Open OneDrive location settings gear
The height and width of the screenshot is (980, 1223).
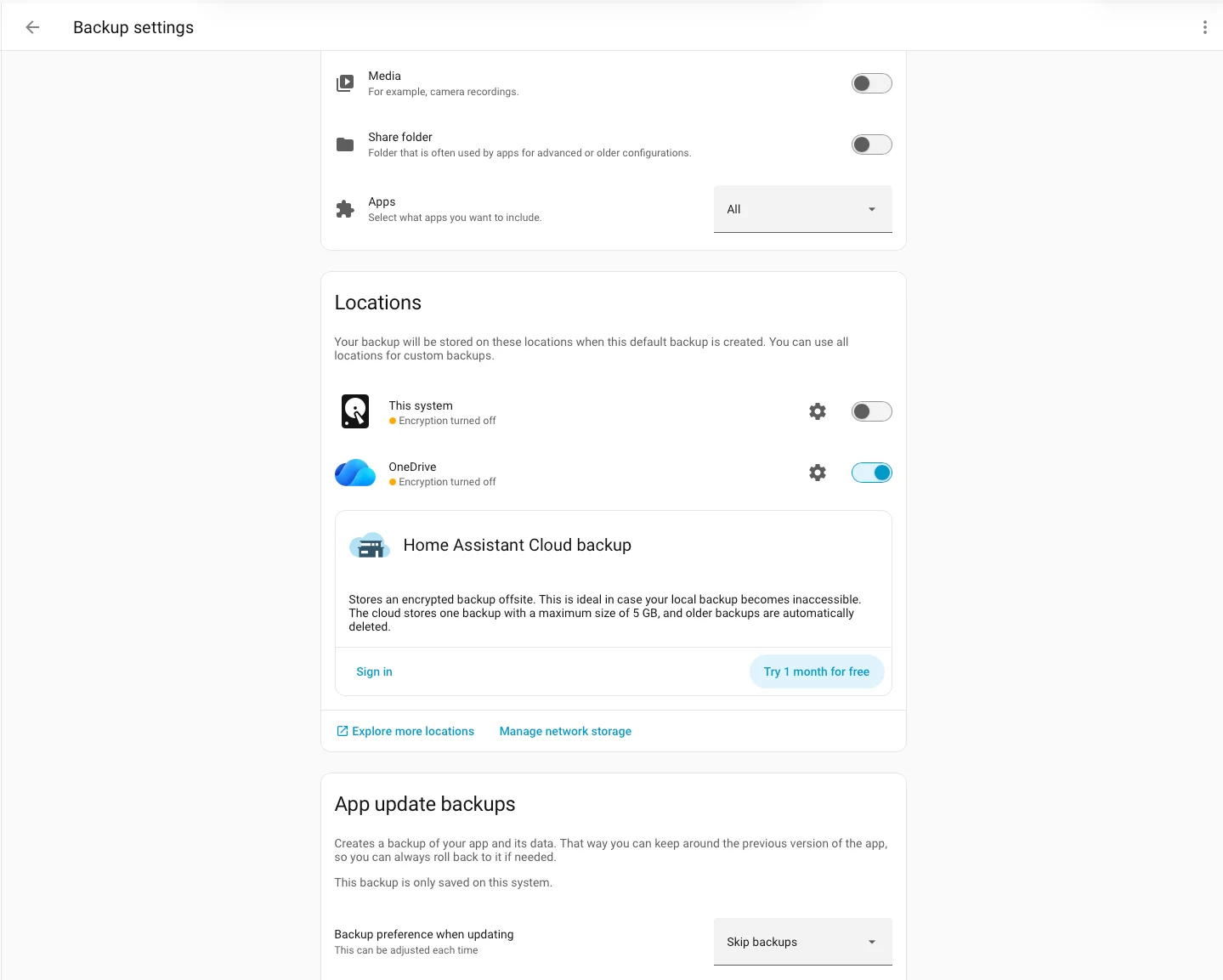tap(818, 473)
